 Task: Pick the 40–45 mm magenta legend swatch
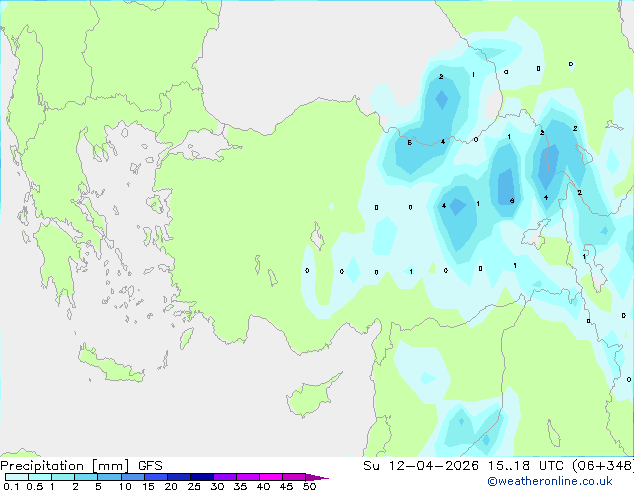(x=271, y=477)
